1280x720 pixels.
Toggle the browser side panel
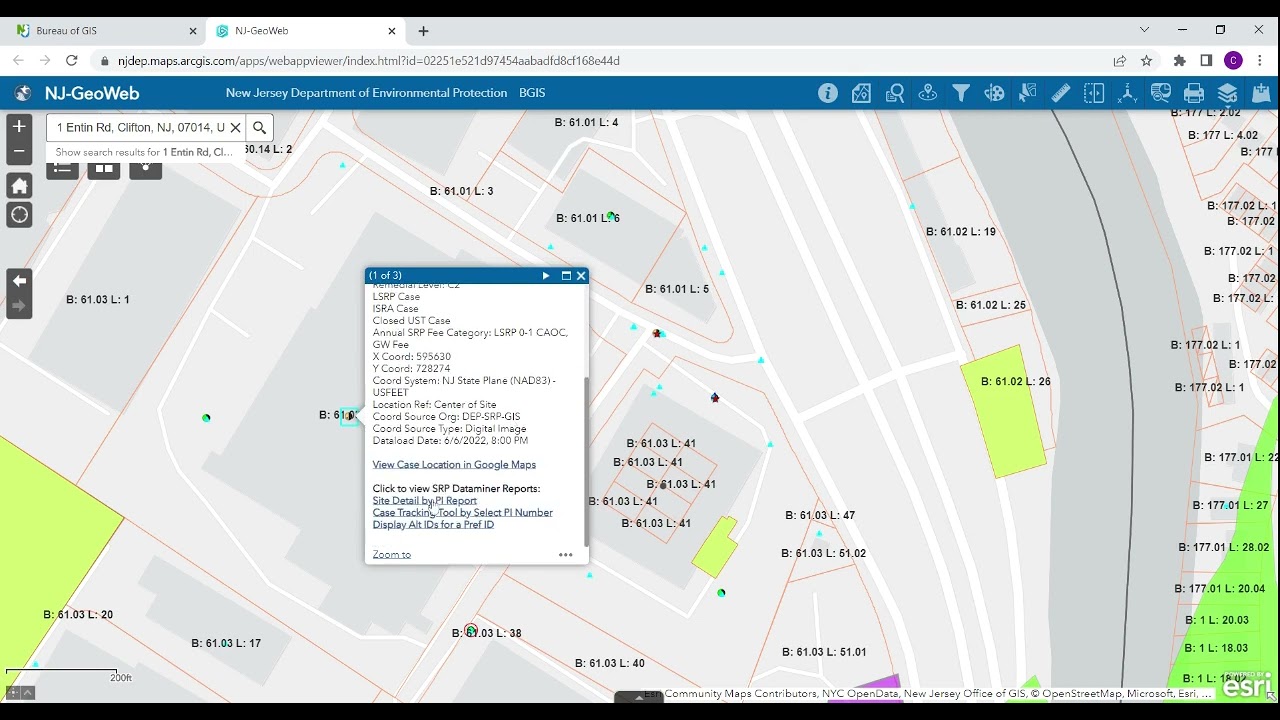[x=1206, y=61]
